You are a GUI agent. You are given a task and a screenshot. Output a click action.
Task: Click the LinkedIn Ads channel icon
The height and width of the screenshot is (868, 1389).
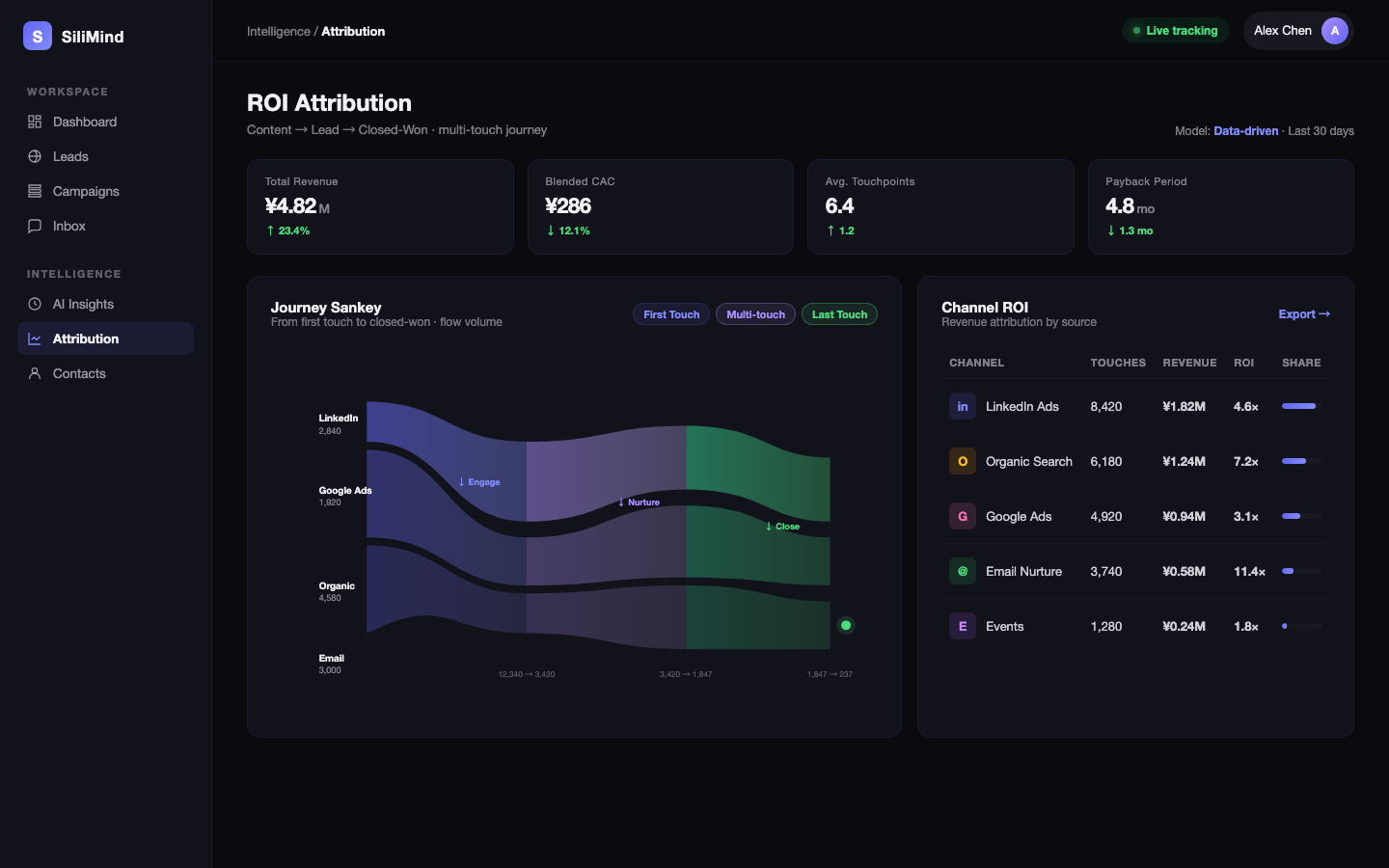click(963, 406)
